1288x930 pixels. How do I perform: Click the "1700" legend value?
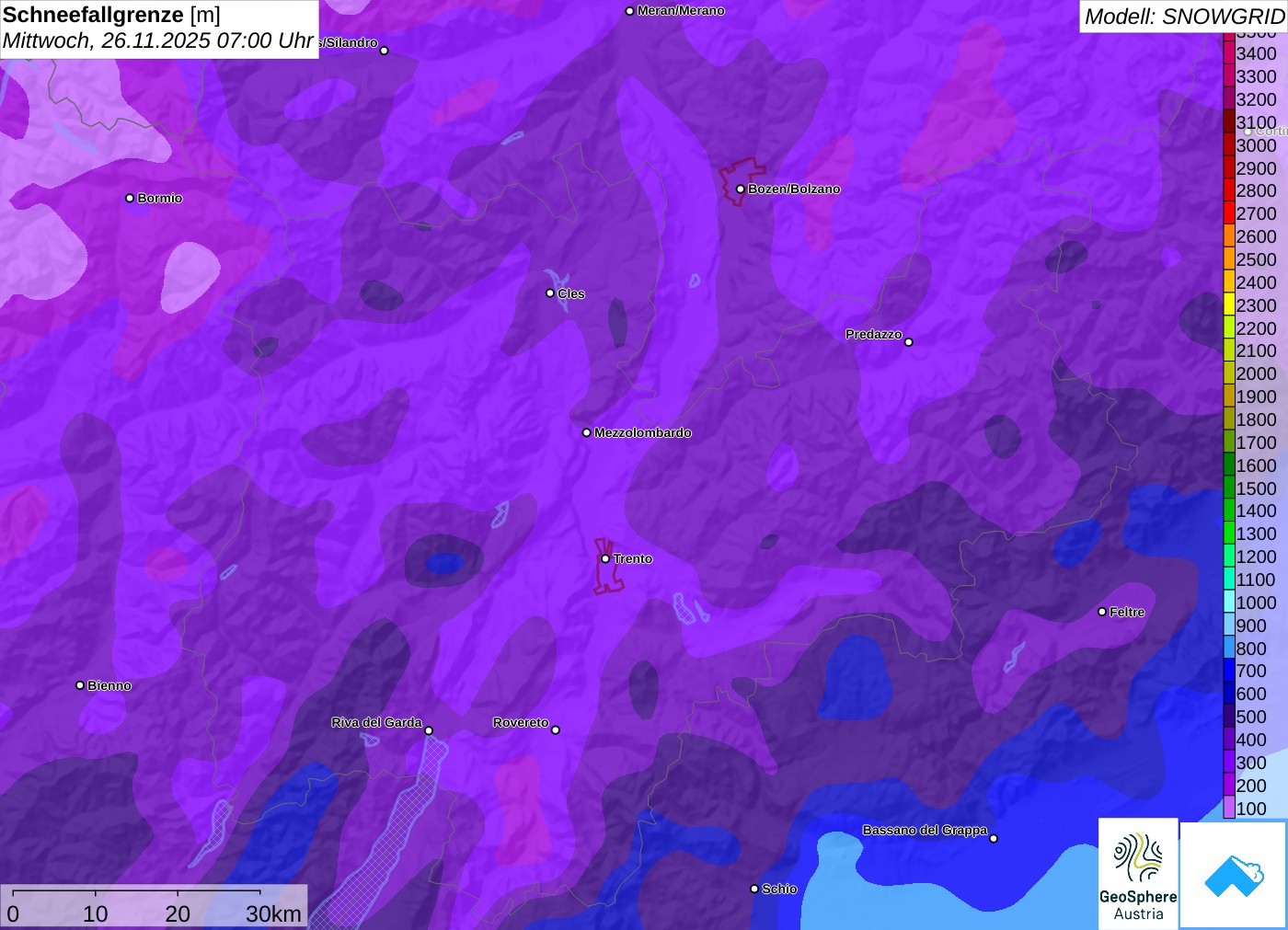pos(1257,442)
